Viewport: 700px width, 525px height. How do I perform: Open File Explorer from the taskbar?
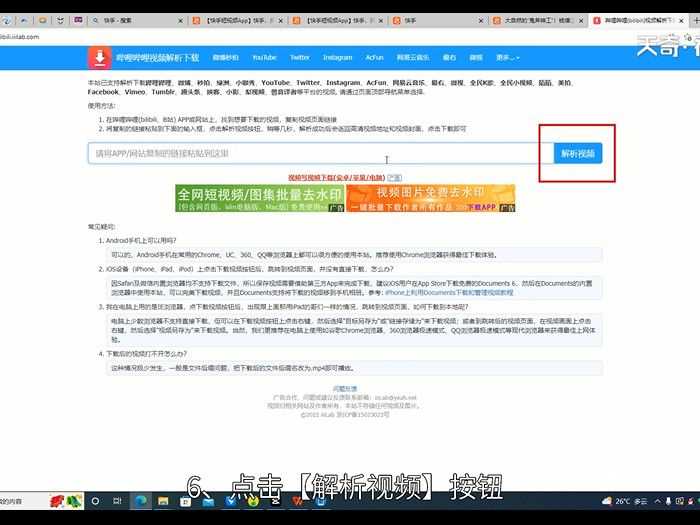pyautogui.click(x=163, y=501)
